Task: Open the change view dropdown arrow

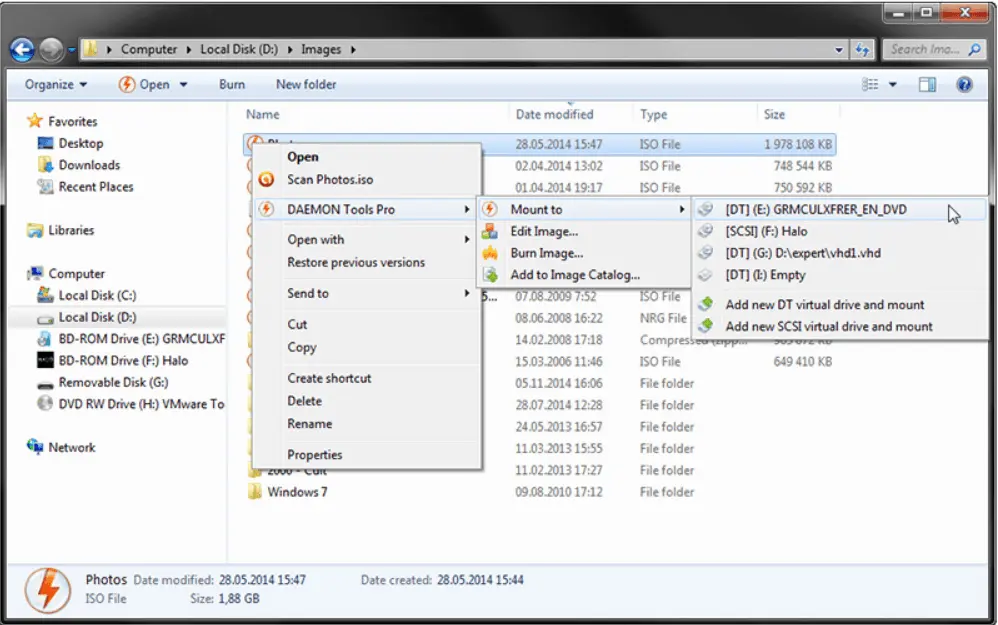Action: tap(893, 85)
